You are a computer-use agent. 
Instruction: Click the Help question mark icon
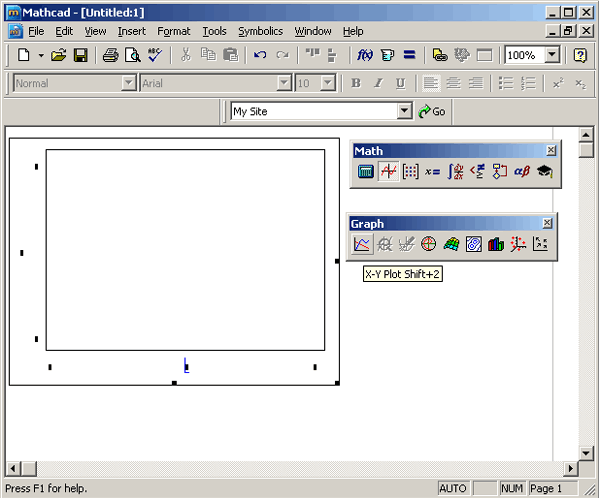580,55
